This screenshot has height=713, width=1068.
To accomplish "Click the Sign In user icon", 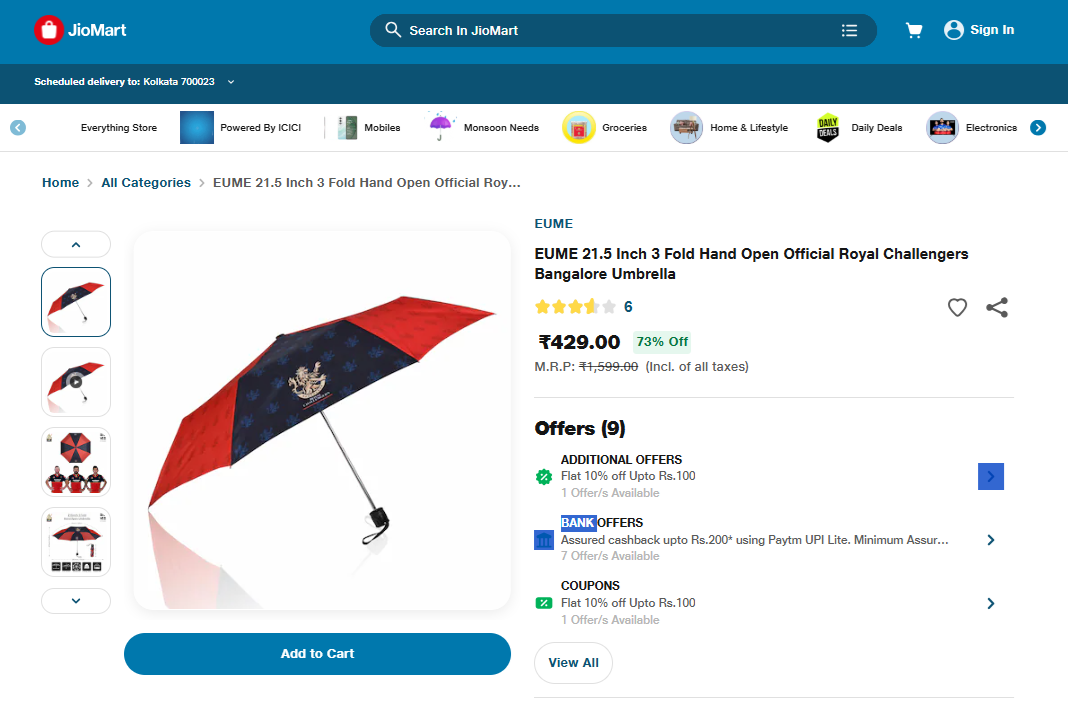I will click(954, 30).
